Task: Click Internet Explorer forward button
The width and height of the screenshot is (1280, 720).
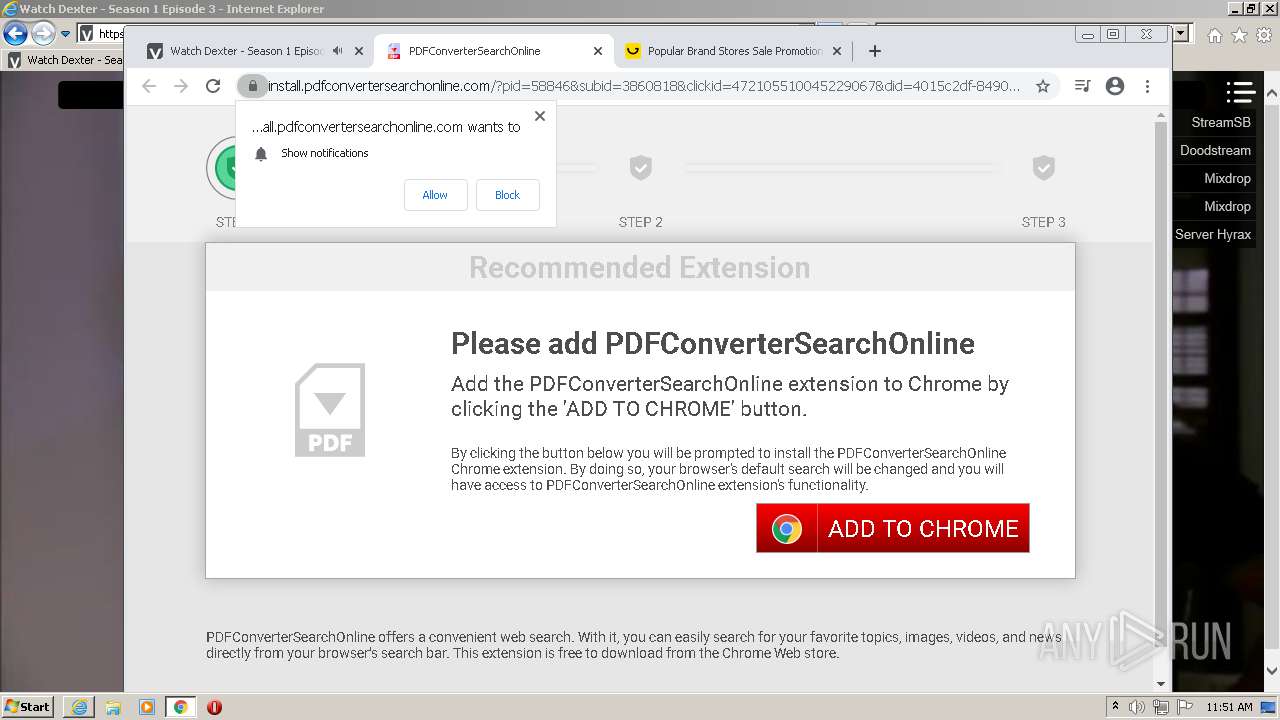Action: 43,34
